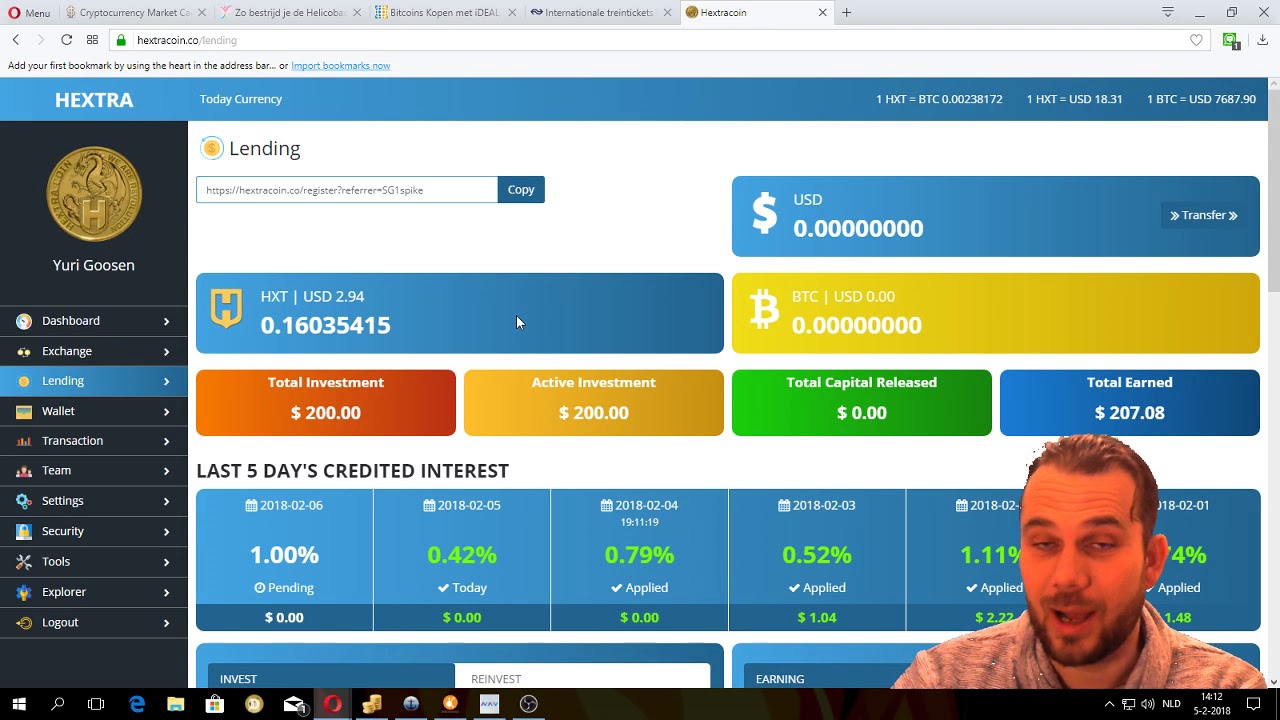Open the Explorer sidebar icon
The height and width of the screenshot is (720, 1280).
pyautogui.click(x=24, y=592)
